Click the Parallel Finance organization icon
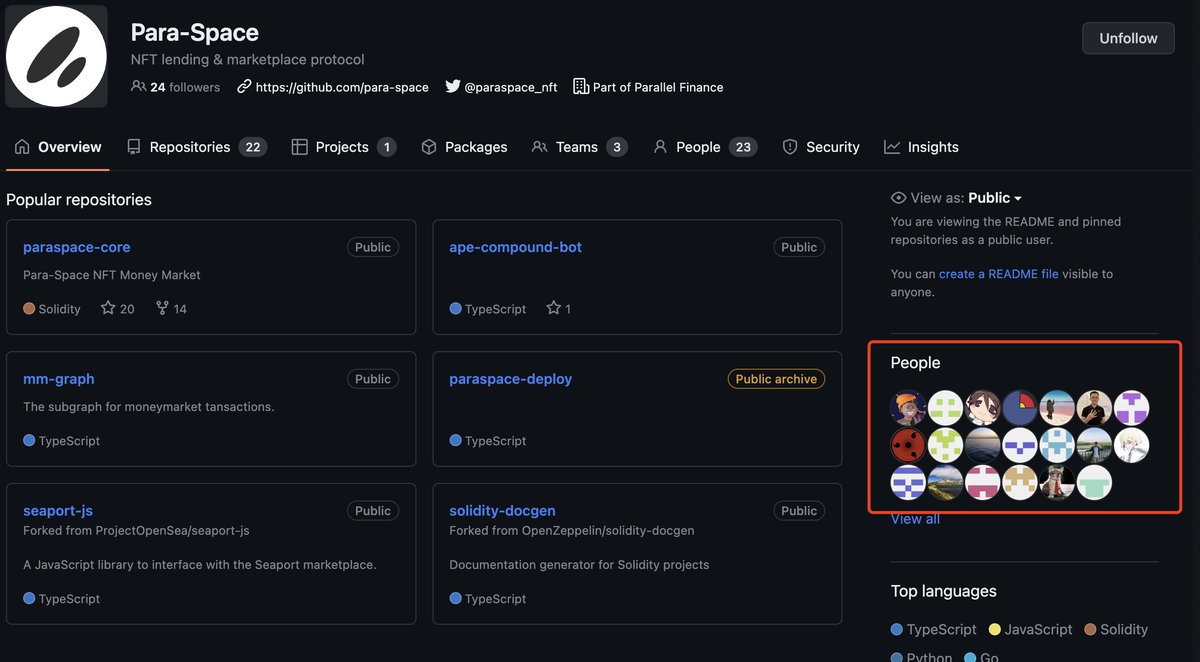Image resolution: width=1200 pixels, height=662 pixels. 580,86
